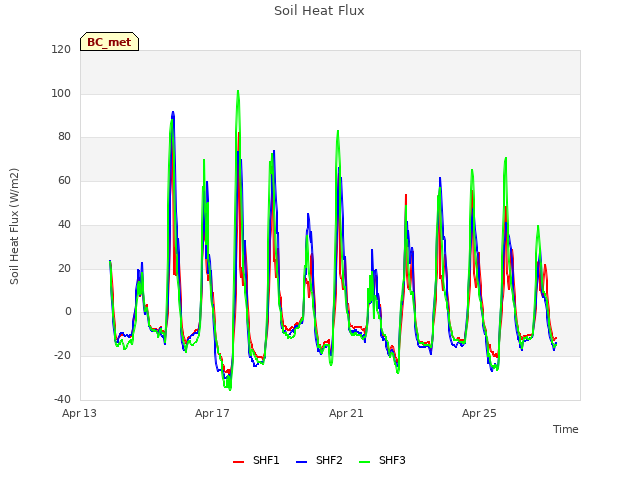Click the Soil Heat Flux (W/m2) axis label
640x480 pixels.
click(14, 226)
